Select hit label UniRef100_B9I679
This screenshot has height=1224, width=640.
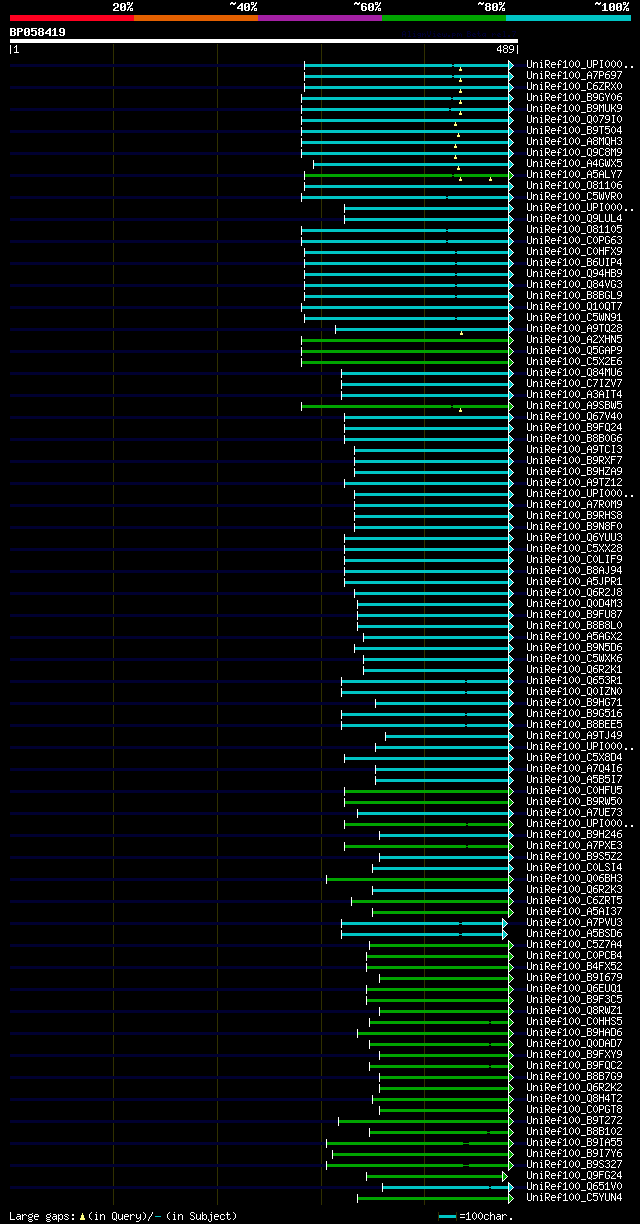point(574,978)
